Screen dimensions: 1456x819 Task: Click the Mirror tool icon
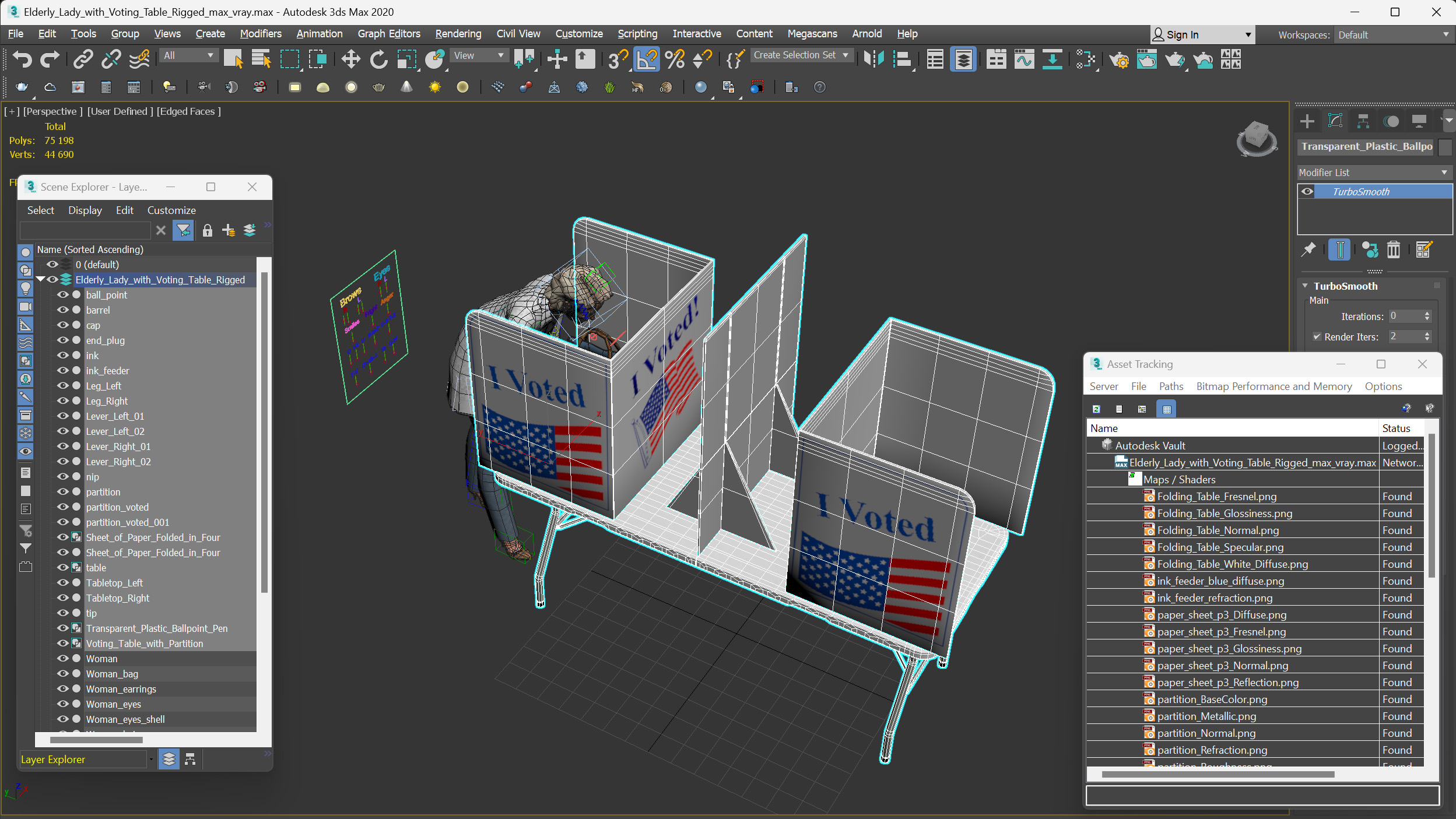pyautogui.click(x=873, y=59)
